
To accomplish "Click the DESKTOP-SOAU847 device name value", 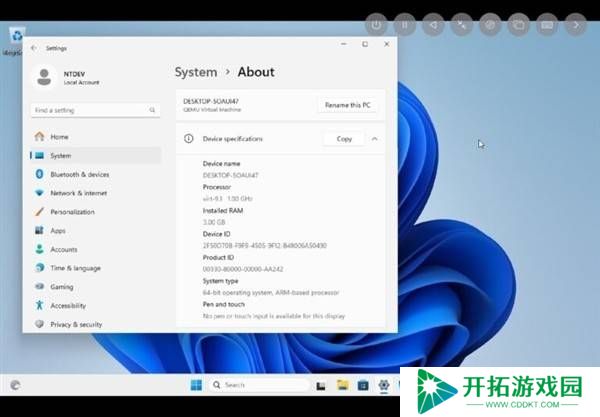I will pos(231,175).
